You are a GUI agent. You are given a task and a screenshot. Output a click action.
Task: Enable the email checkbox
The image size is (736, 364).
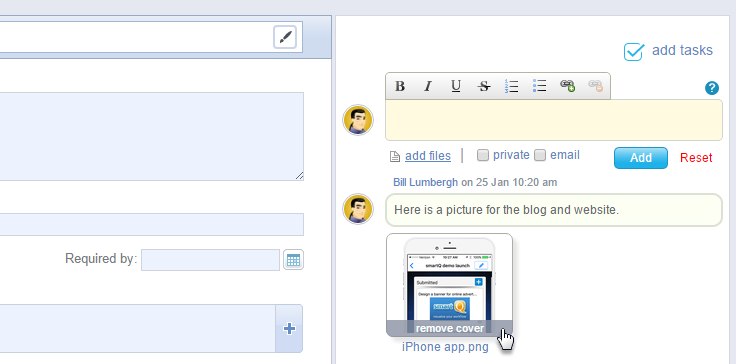(540, 155)
